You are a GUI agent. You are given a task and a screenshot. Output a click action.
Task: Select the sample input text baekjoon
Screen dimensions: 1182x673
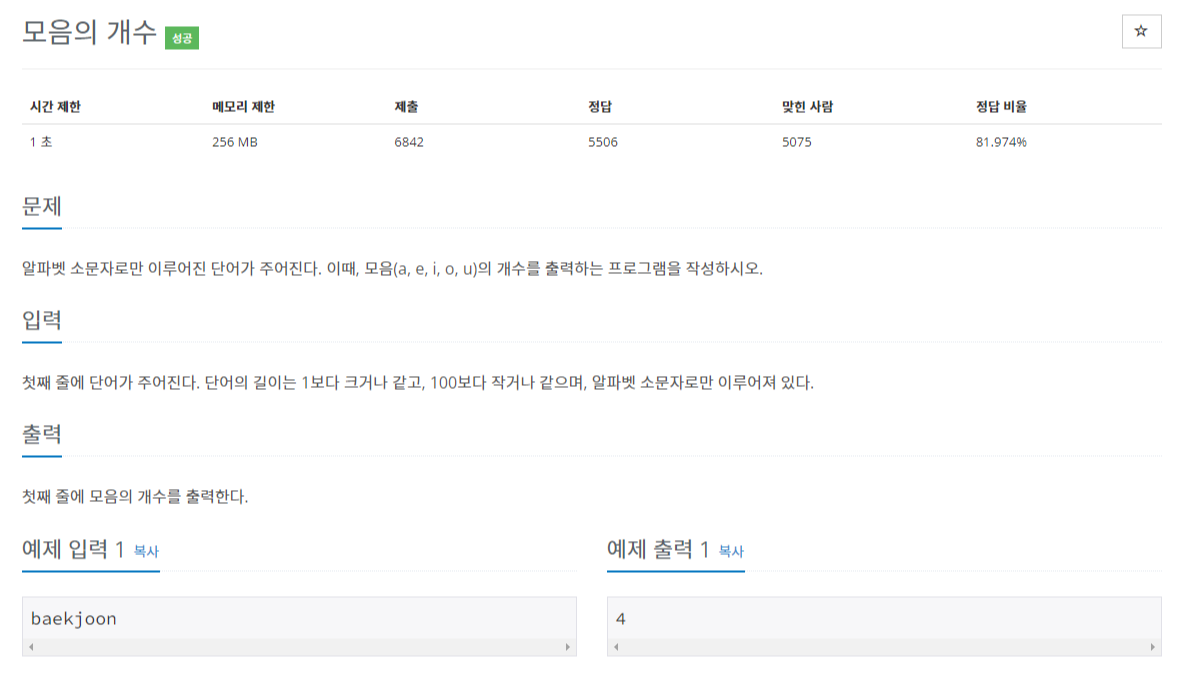[76, 618]
